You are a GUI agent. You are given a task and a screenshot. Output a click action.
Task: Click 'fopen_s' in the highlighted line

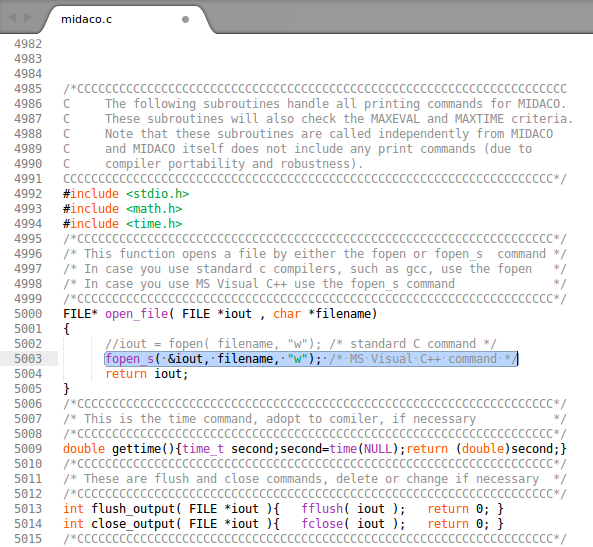click(129, 359)
